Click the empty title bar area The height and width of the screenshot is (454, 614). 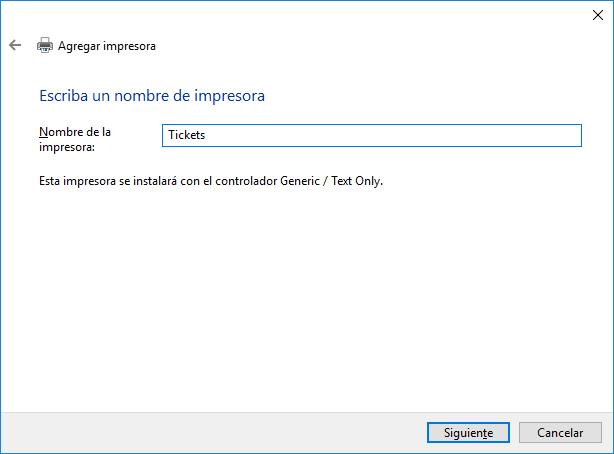click(x=300, y=14)
